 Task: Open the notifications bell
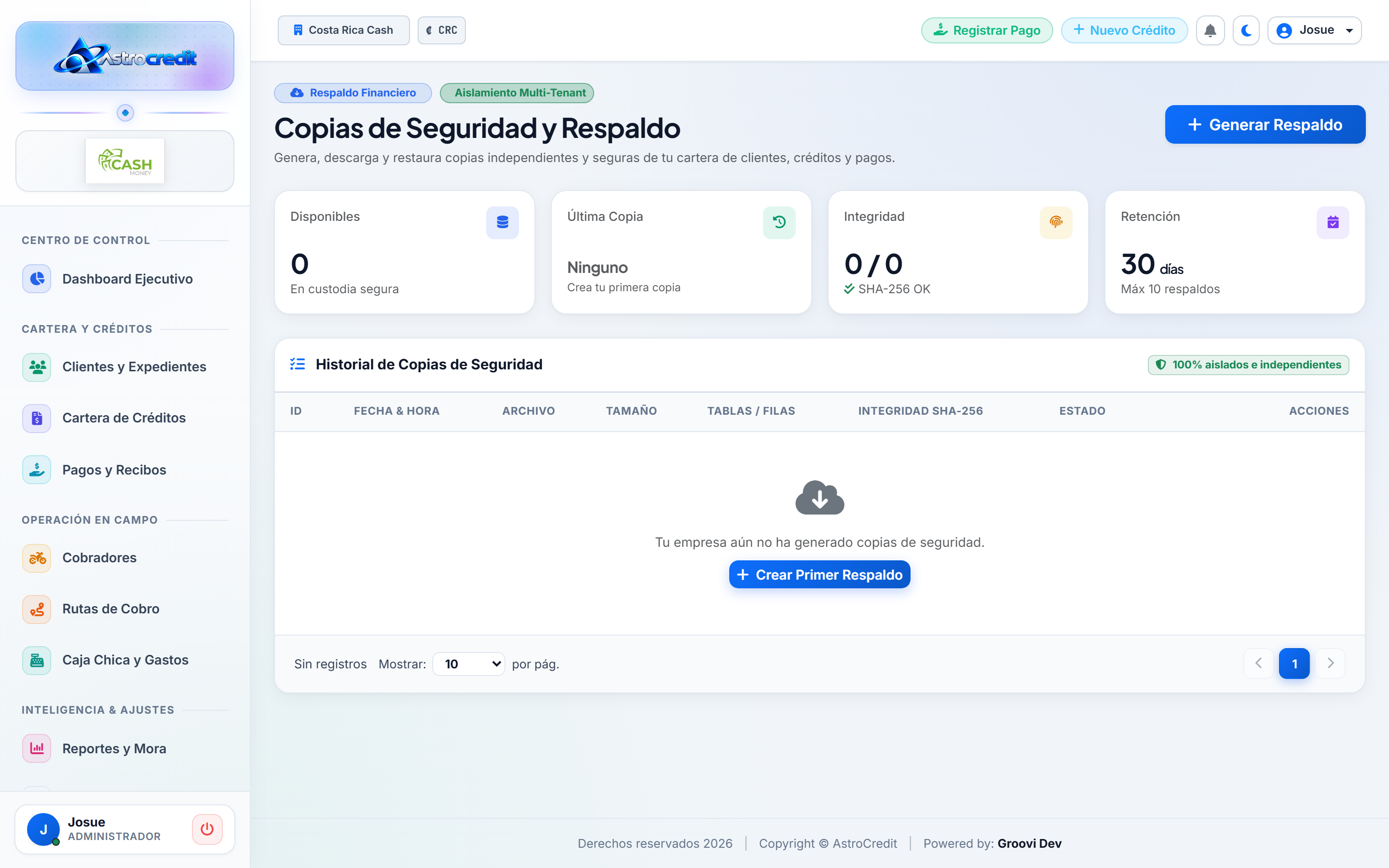(x=1210, y=30)
